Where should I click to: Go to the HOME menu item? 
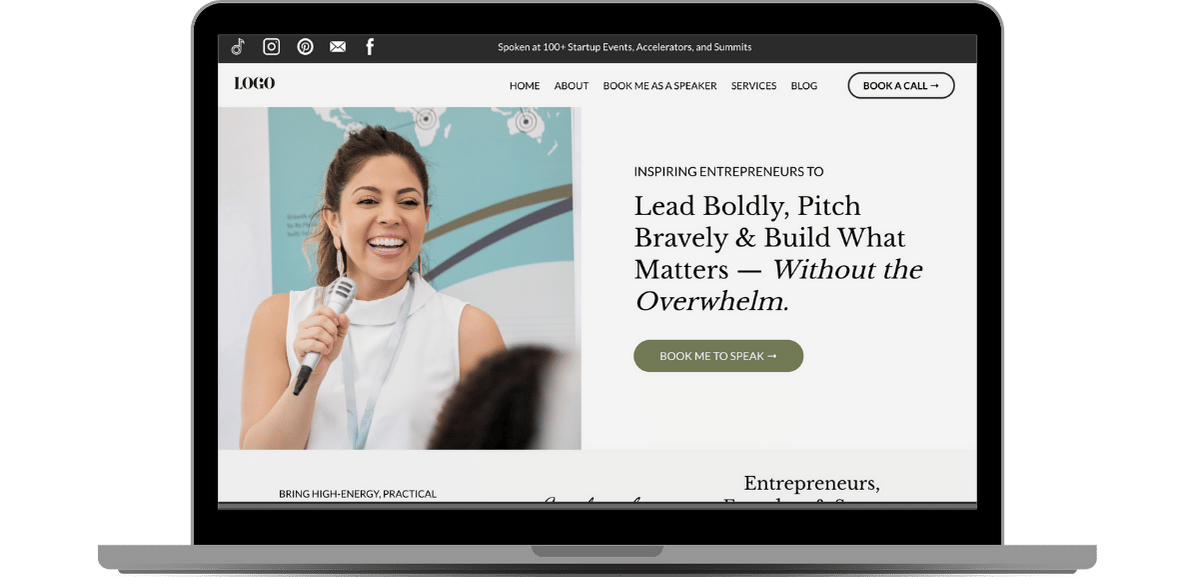tap(524, 86)
